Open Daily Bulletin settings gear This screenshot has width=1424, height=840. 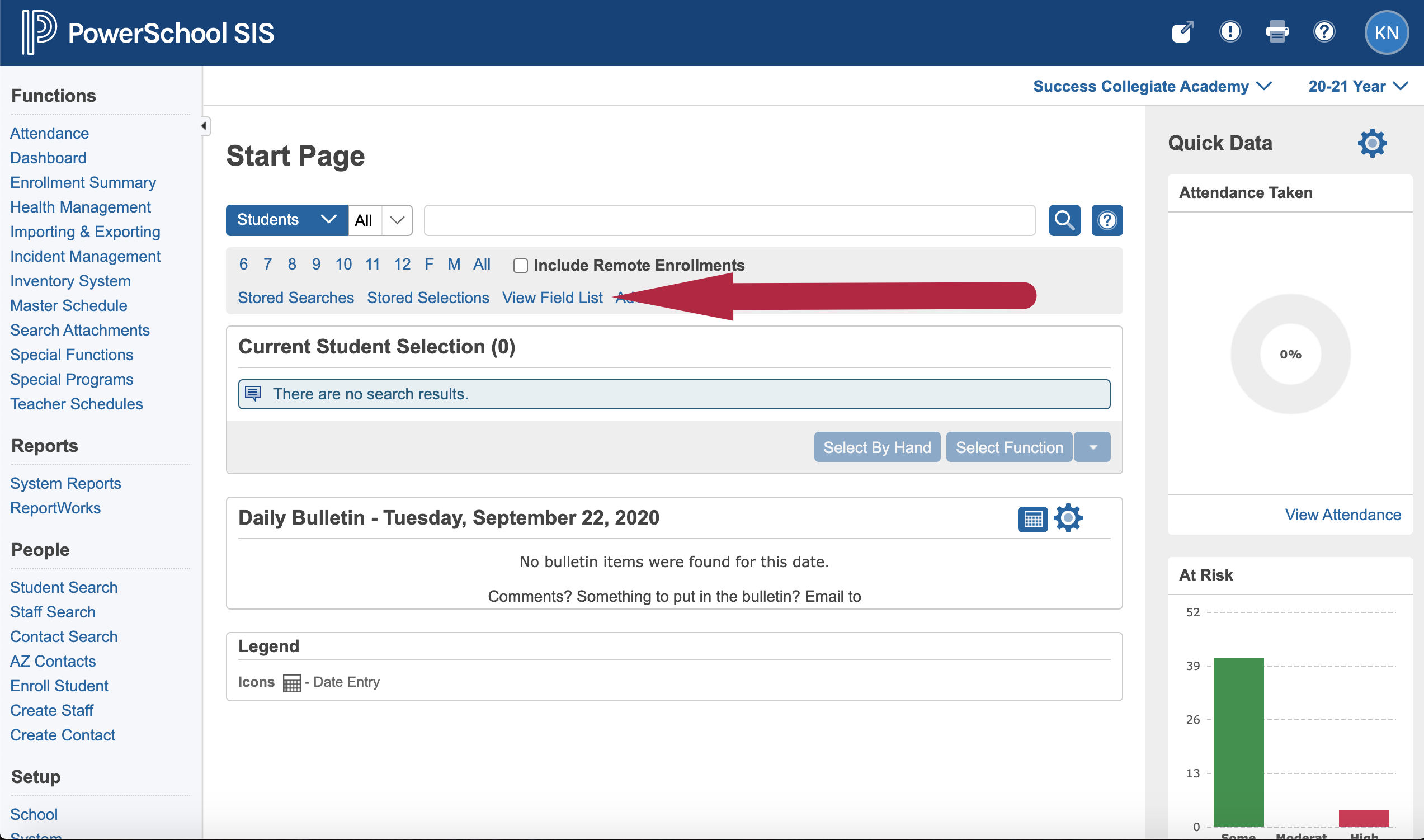pyautogui.click(x=1067, y=518)
